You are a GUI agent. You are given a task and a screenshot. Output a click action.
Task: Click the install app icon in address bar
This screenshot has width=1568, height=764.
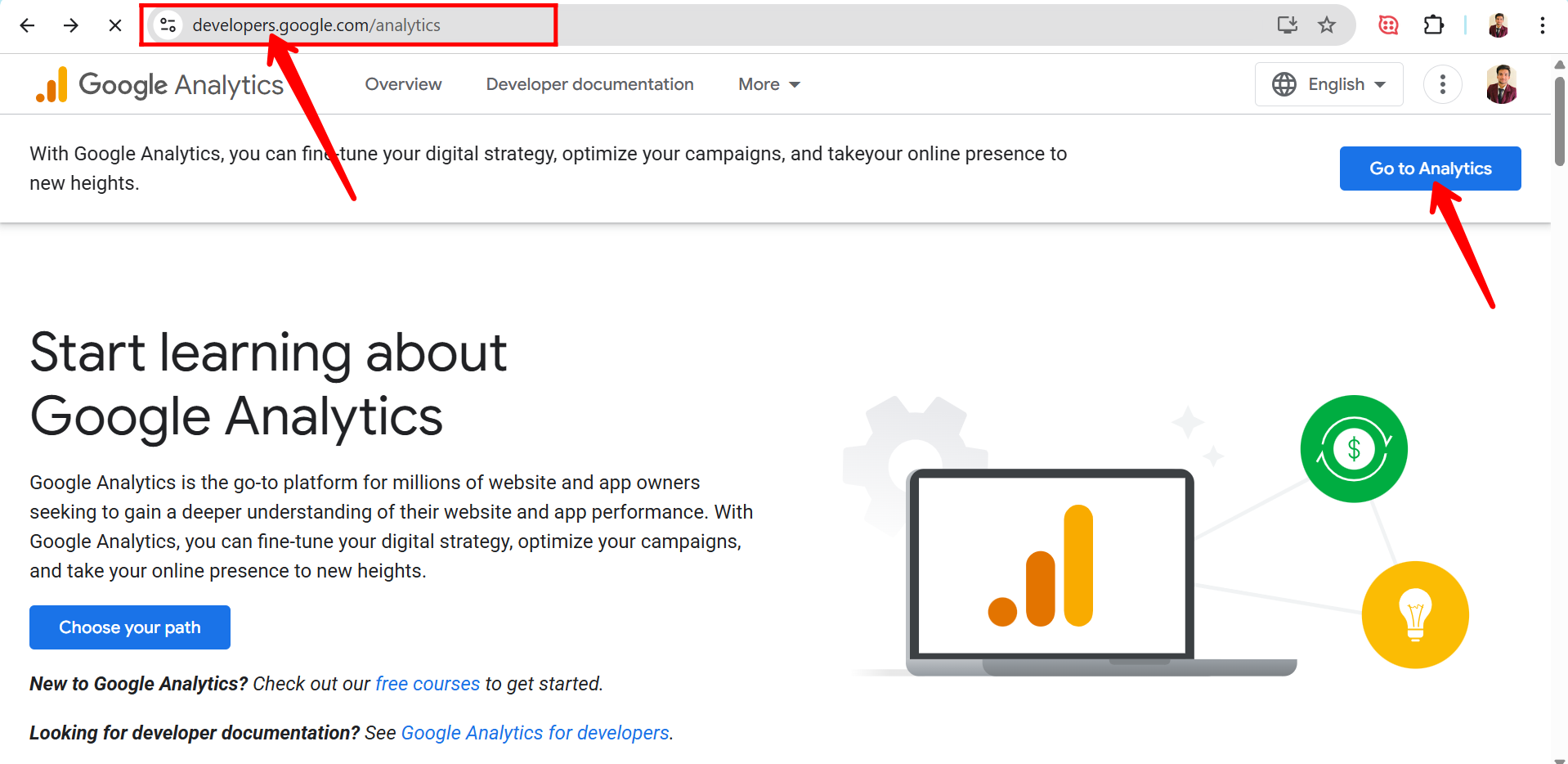(x=1288, y=25)
